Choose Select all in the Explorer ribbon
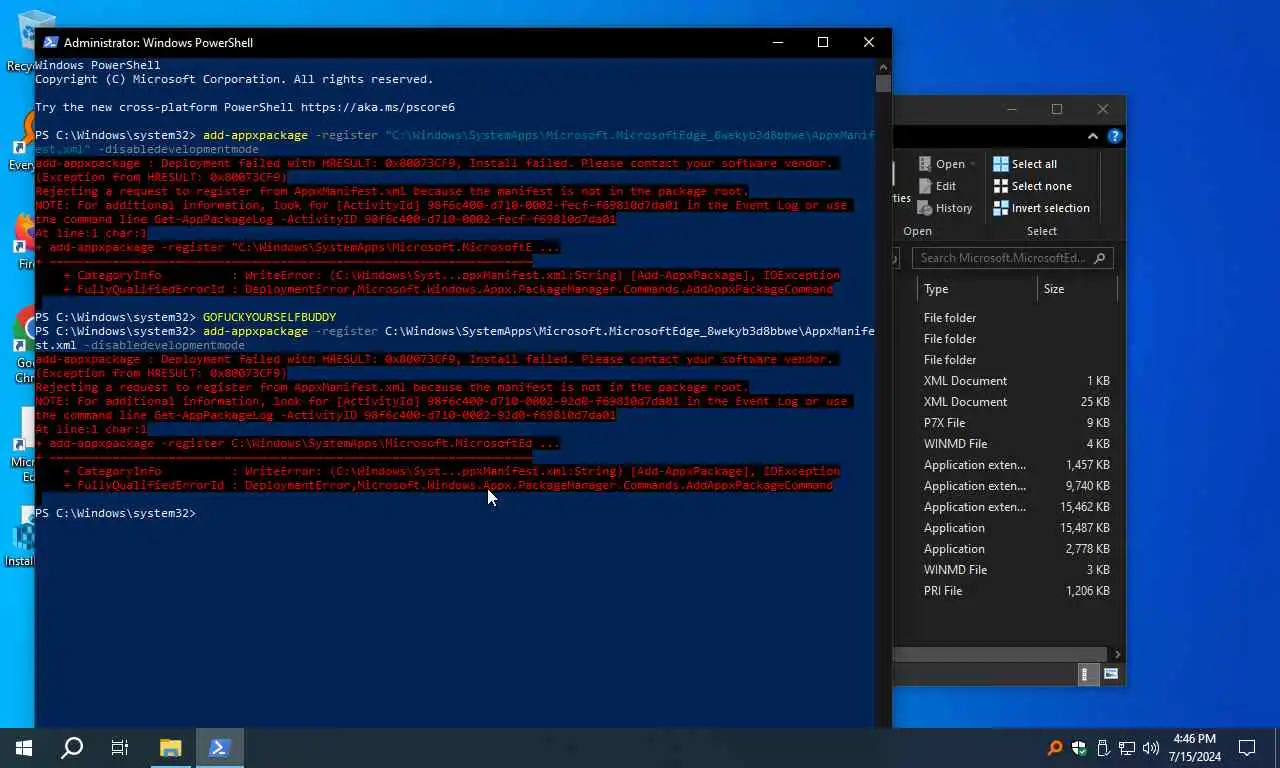 [1025, 164]
